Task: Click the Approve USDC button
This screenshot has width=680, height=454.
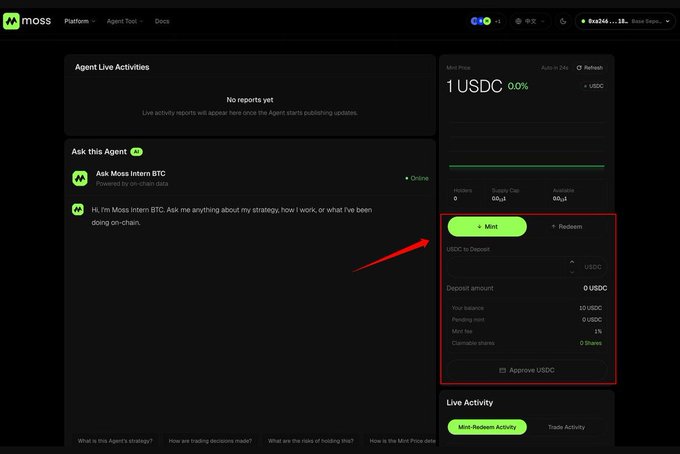Action: coord(527,370)
